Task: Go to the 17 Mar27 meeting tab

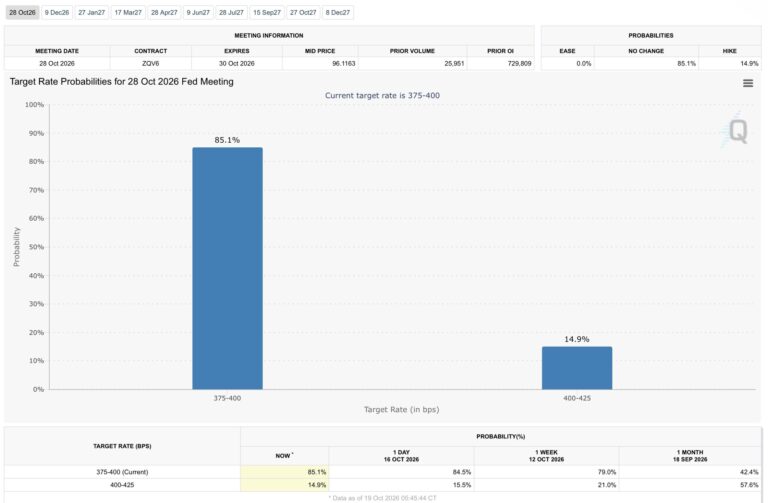Action: [x=128, y=13]
